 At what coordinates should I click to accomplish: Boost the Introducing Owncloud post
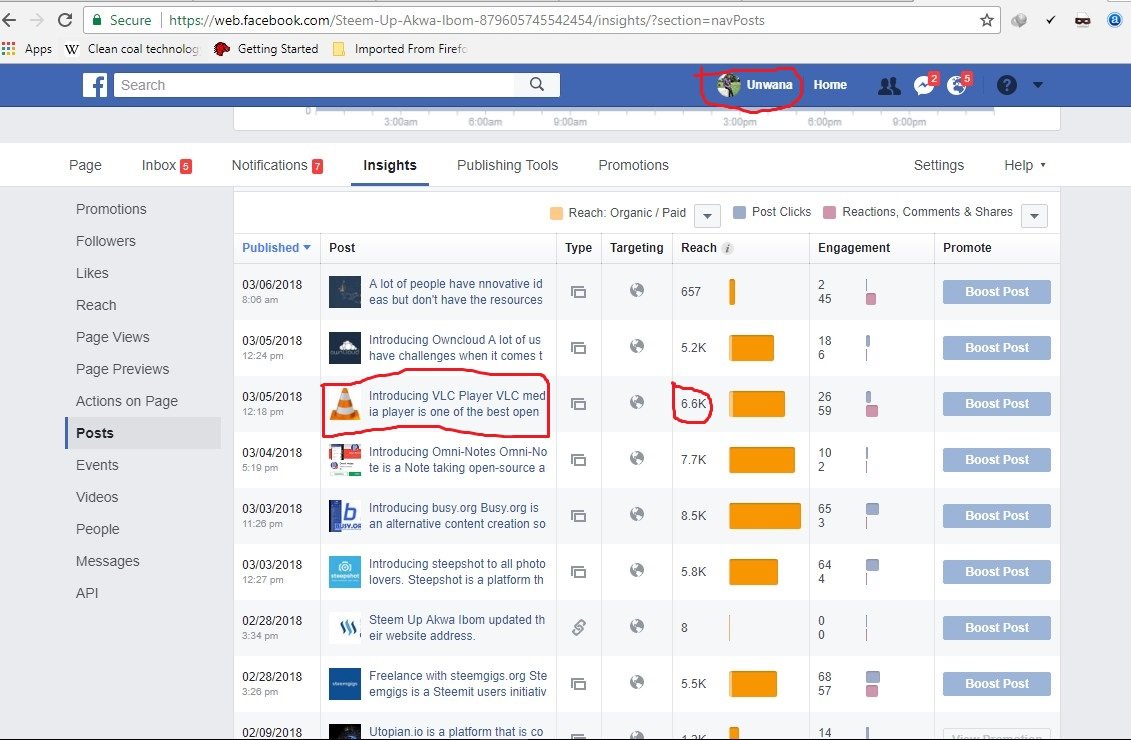(x=996, y=348)
